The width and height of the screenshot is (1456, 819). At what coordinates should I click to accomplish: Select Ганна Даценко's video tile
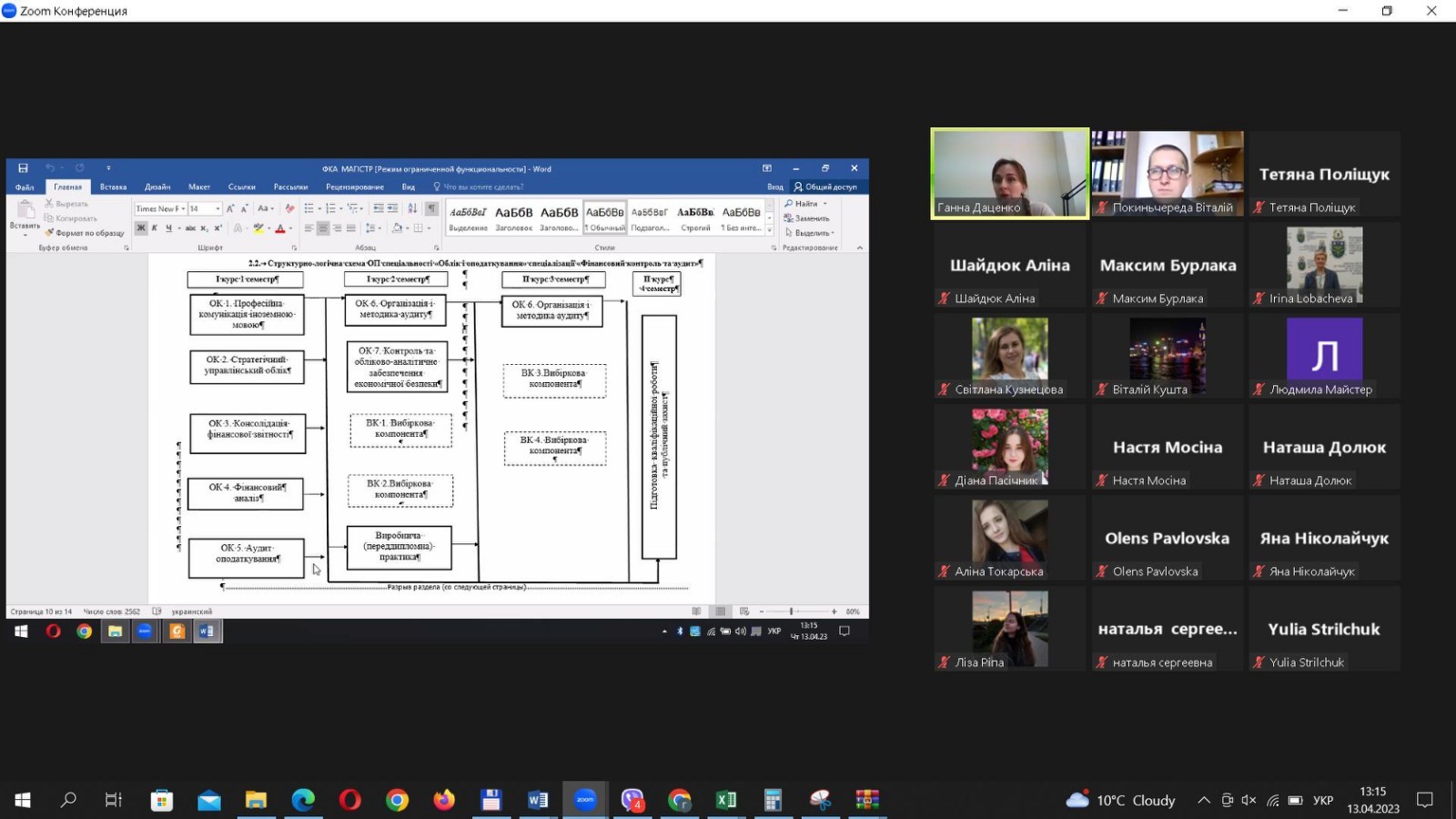pyautogui.click(x=1009, y=174)
